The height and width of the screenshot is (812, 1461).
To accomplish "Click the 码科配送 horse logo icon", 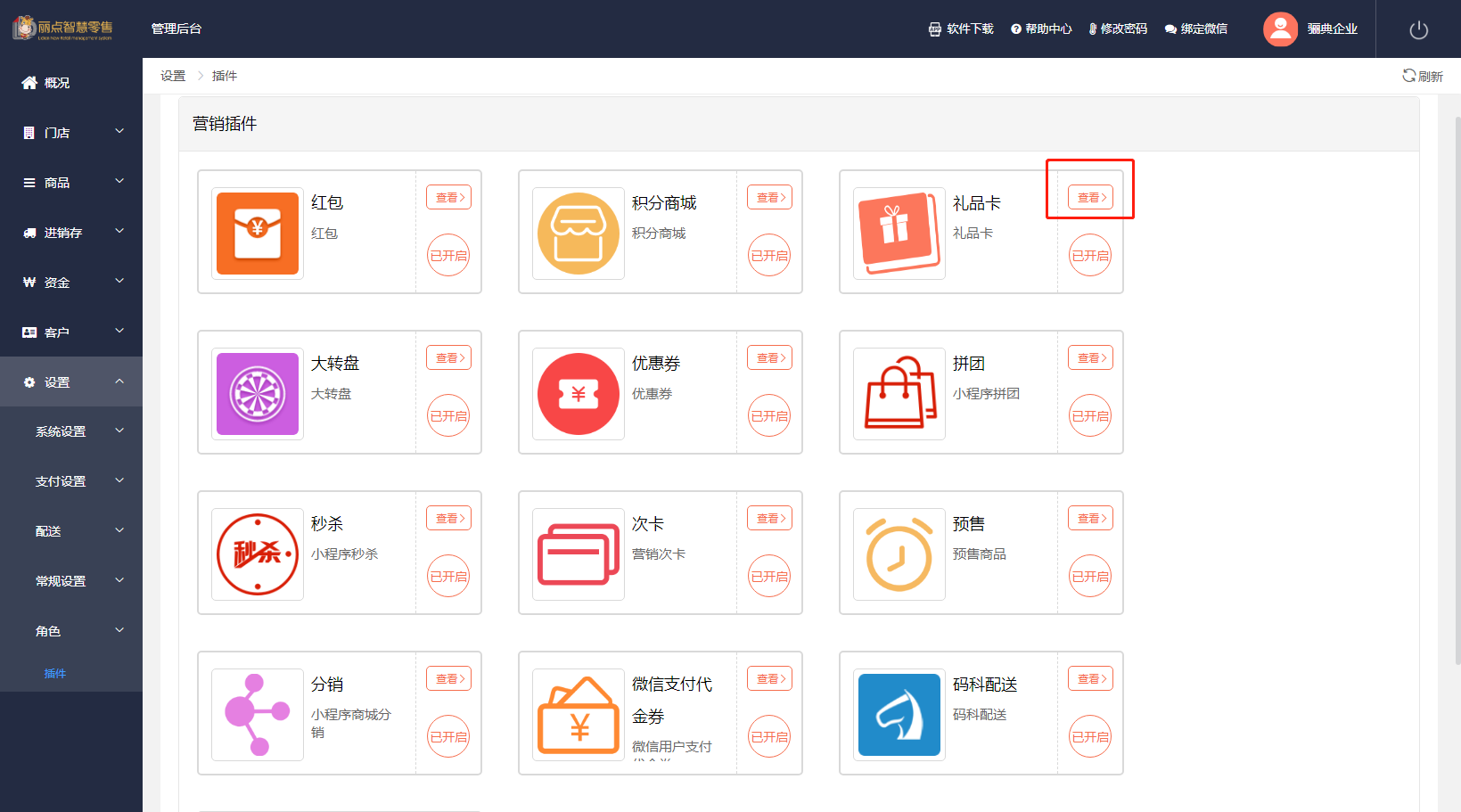I will tap(899, 715).
